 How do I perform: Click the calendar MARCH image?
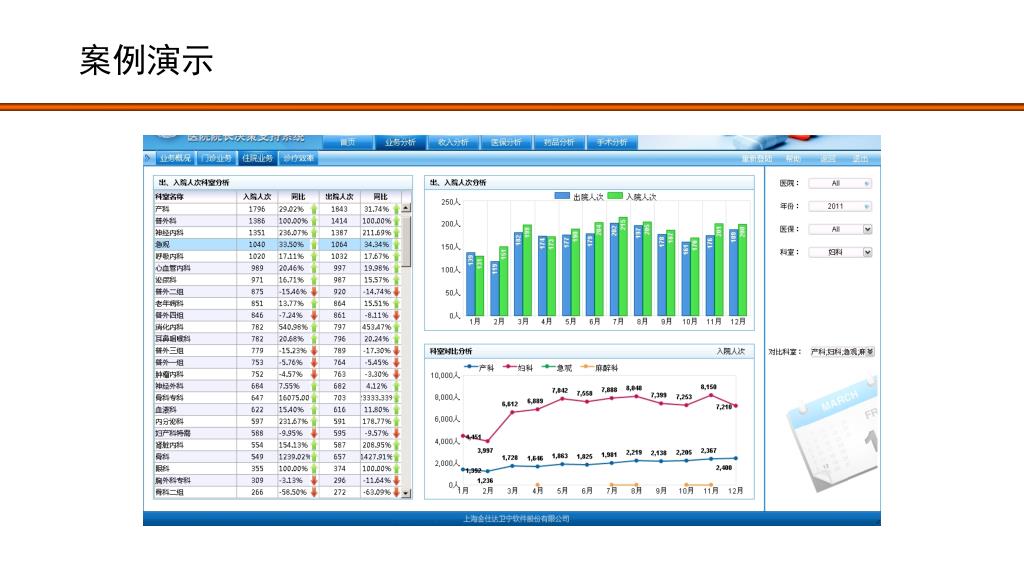pos(833,434)
